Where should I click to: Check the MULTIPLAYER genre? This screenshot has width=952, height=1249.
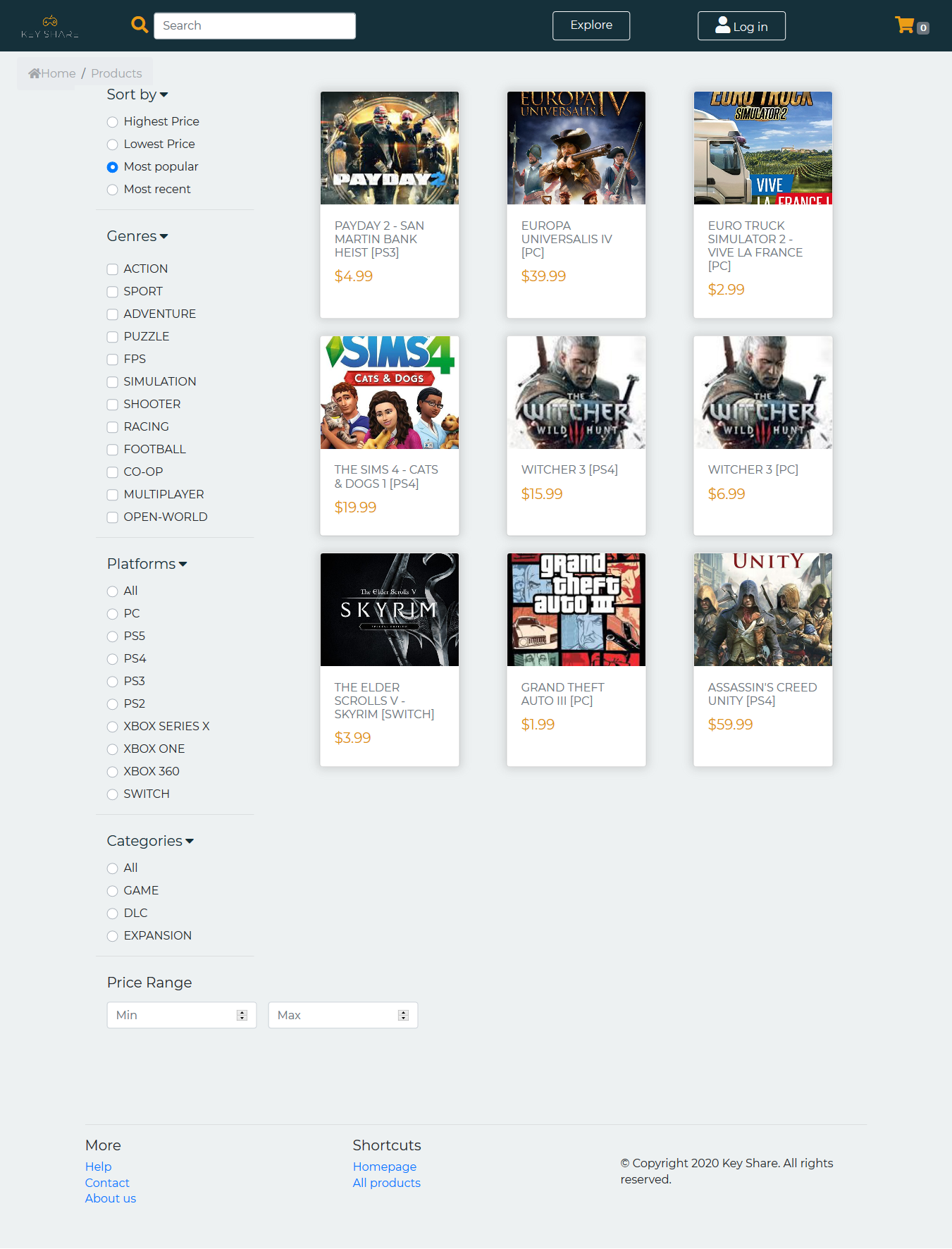[x=113, y=495]
